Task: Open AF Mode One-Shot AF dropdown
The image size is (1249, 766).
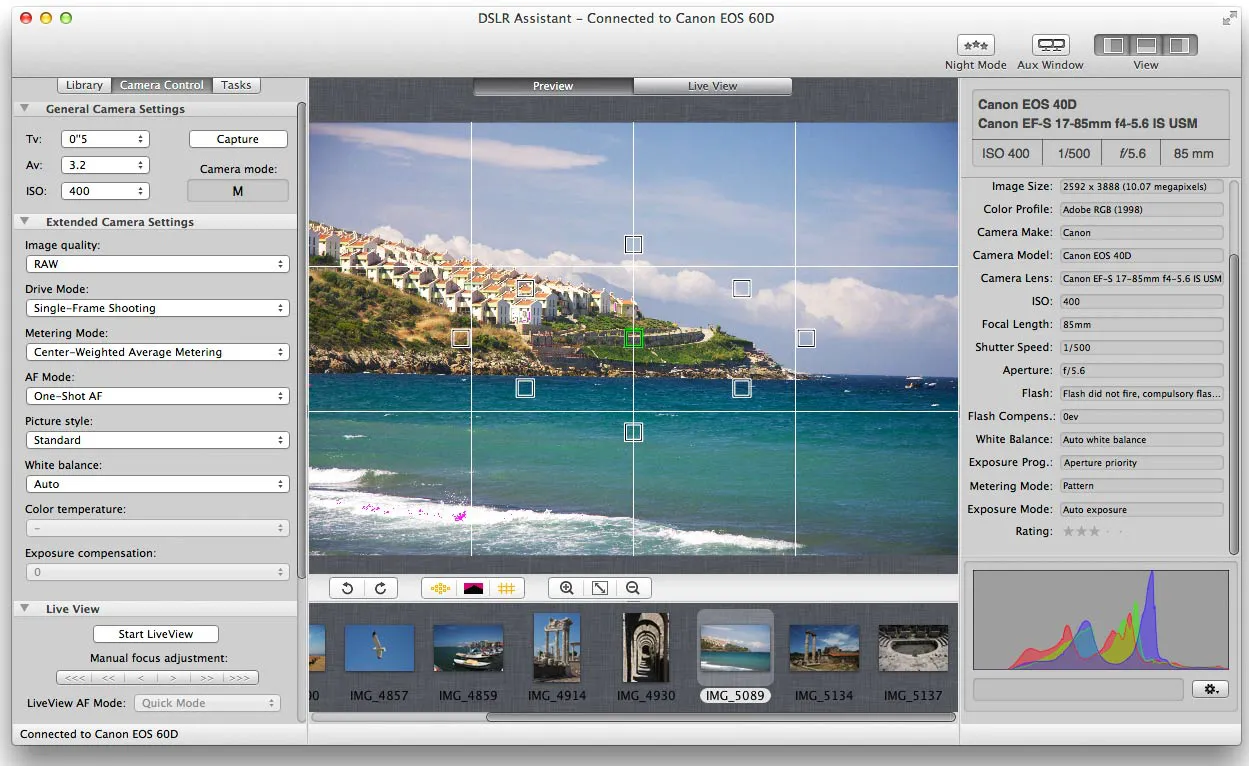Action: (157, 396)
